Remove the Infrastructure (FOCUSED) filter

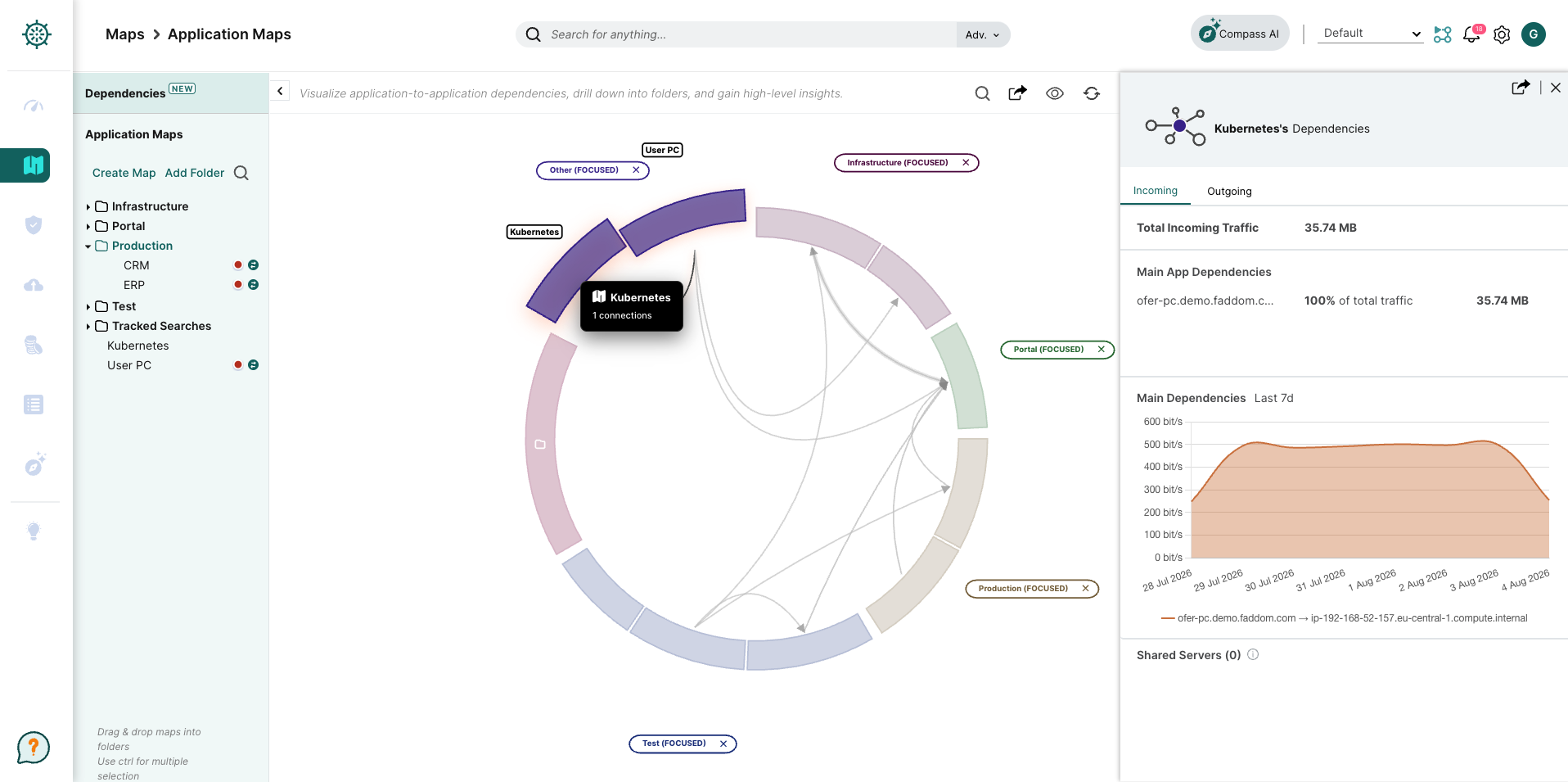(x=966, y=163)
